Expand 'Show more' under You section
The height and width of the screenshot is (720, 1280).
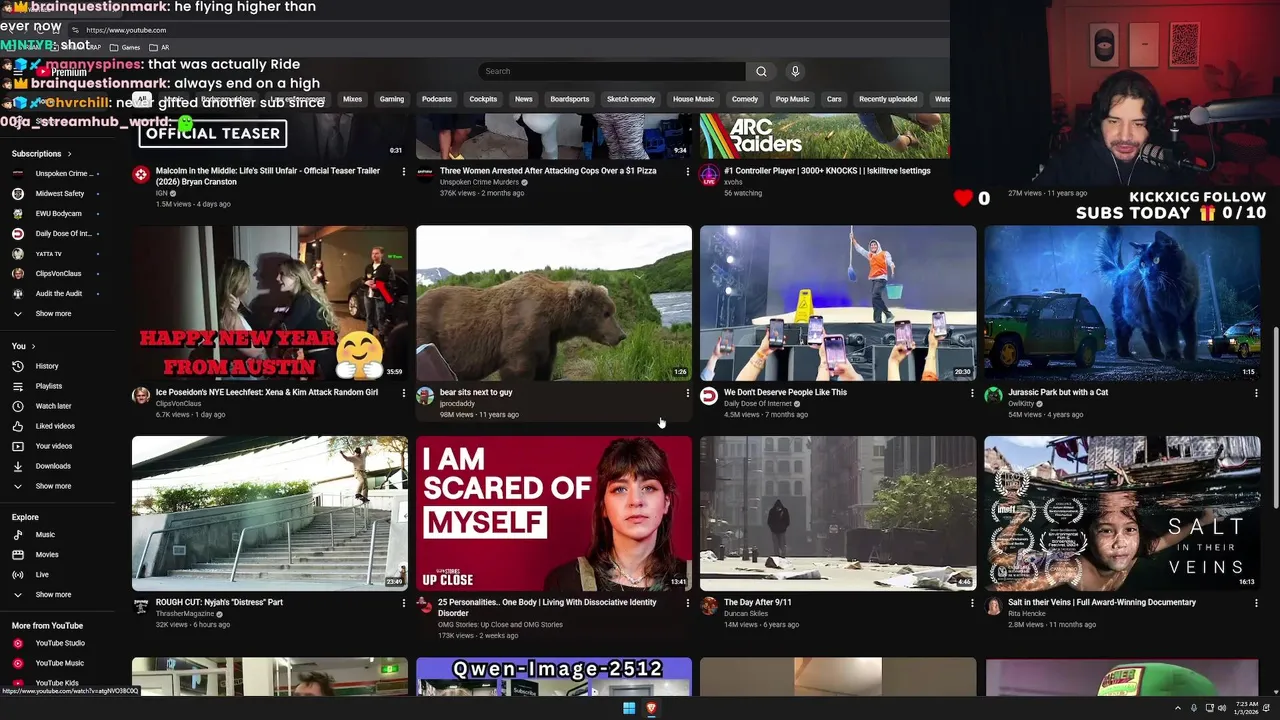(53, 486)
